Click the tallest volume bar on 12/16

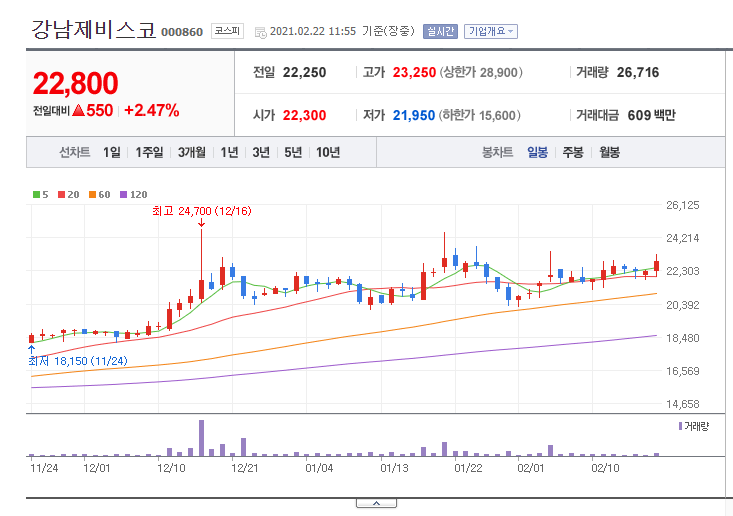coord(201,438)
